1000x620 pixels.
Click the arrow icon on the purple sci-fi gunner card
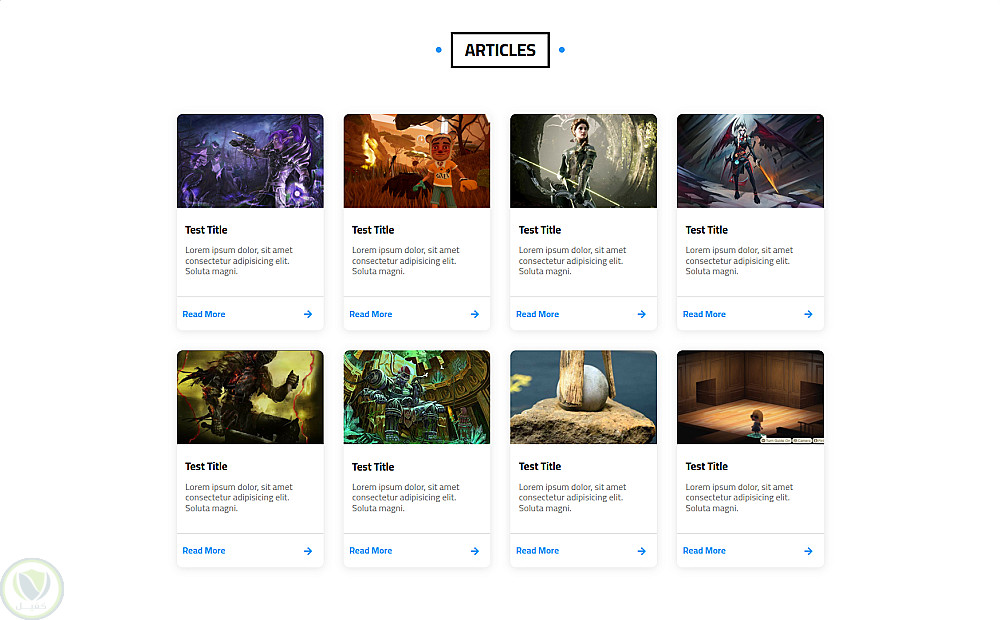pyautogui.click(x=308, y=314)
